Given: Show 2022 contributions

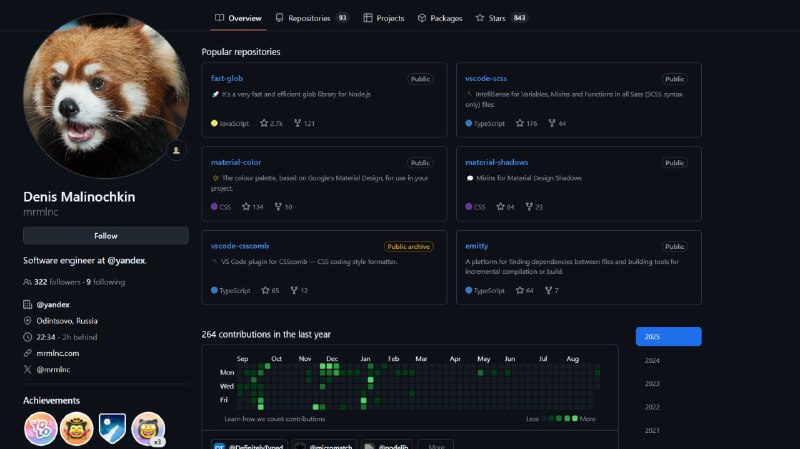Looking at the screenshot, I should (652, 407).
